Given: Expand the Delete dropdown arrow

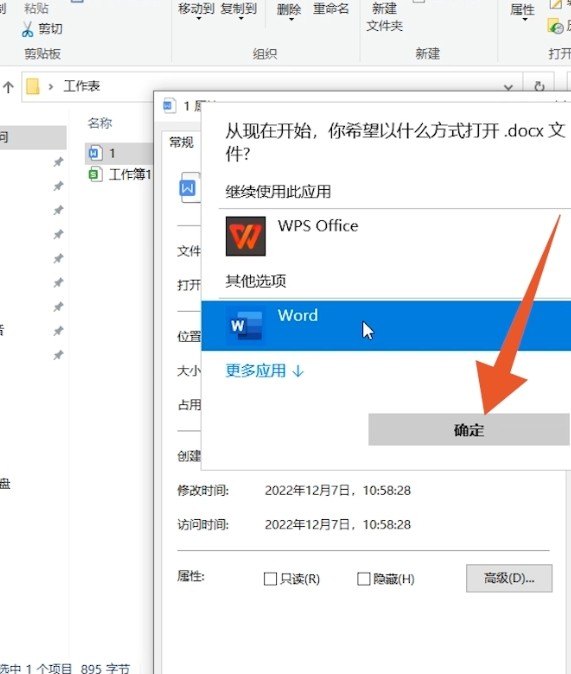Looking at the screenshot, I should click(291, 18).
